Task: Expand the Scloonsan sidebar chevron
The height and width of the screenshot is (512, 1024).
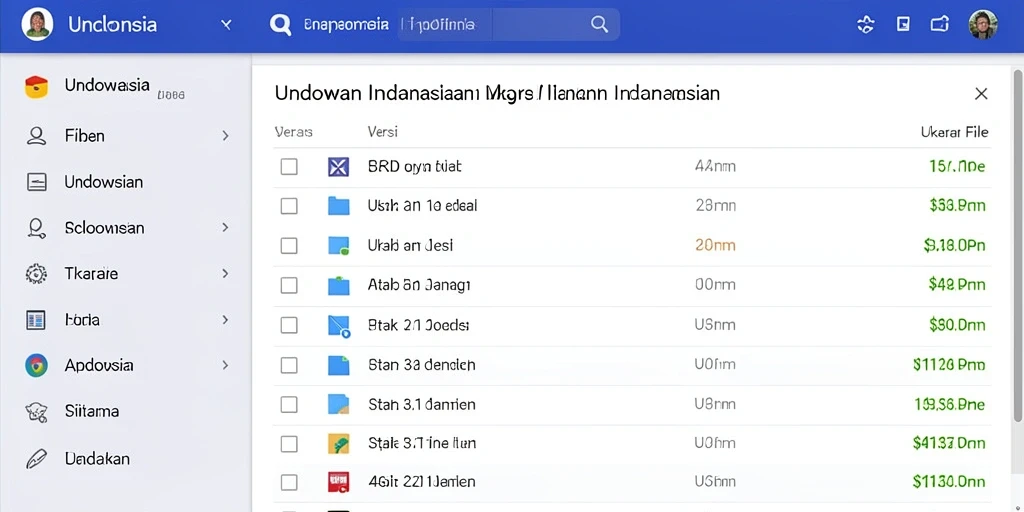Action: (225, 227)
